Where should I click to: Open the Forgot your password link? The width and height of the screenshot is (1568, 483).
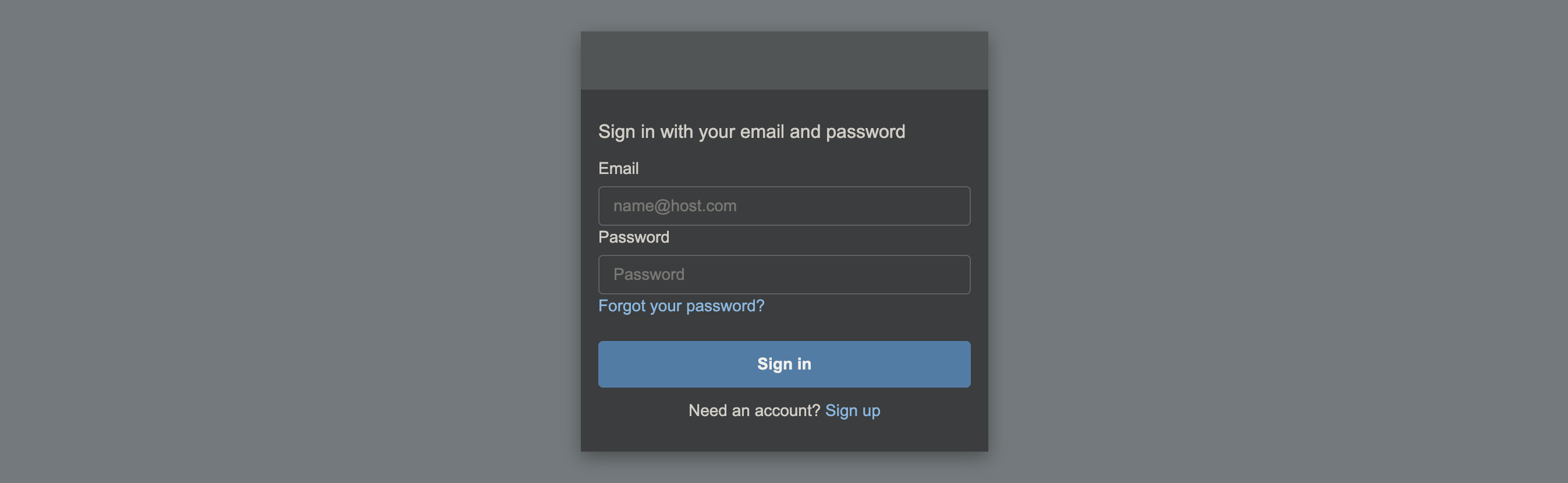pos(681,306)
